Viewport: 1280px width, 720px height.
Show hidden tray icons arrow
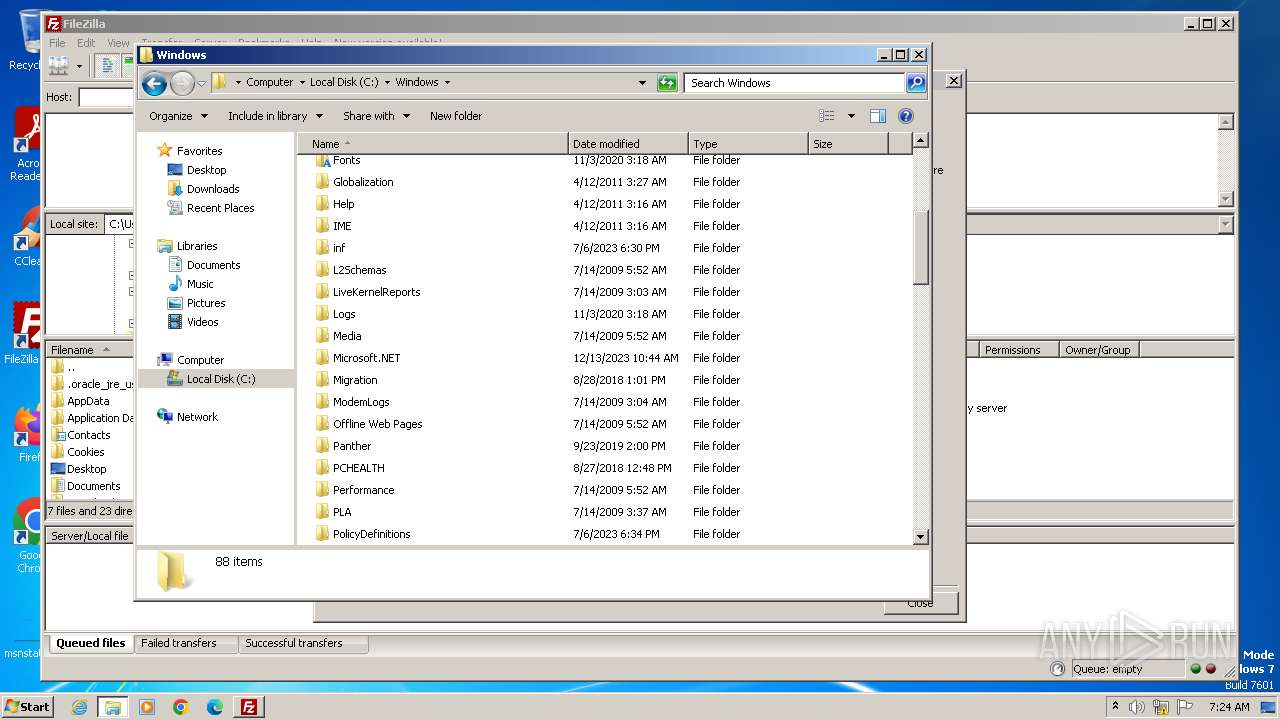[1116, 707]
